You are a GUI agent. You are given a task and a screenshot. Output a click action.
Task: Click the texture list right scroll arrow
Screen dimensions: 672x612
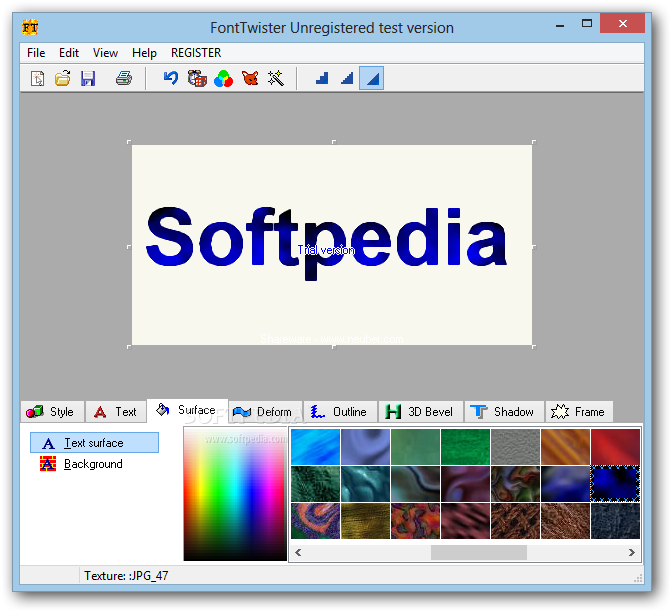(632, 552)
